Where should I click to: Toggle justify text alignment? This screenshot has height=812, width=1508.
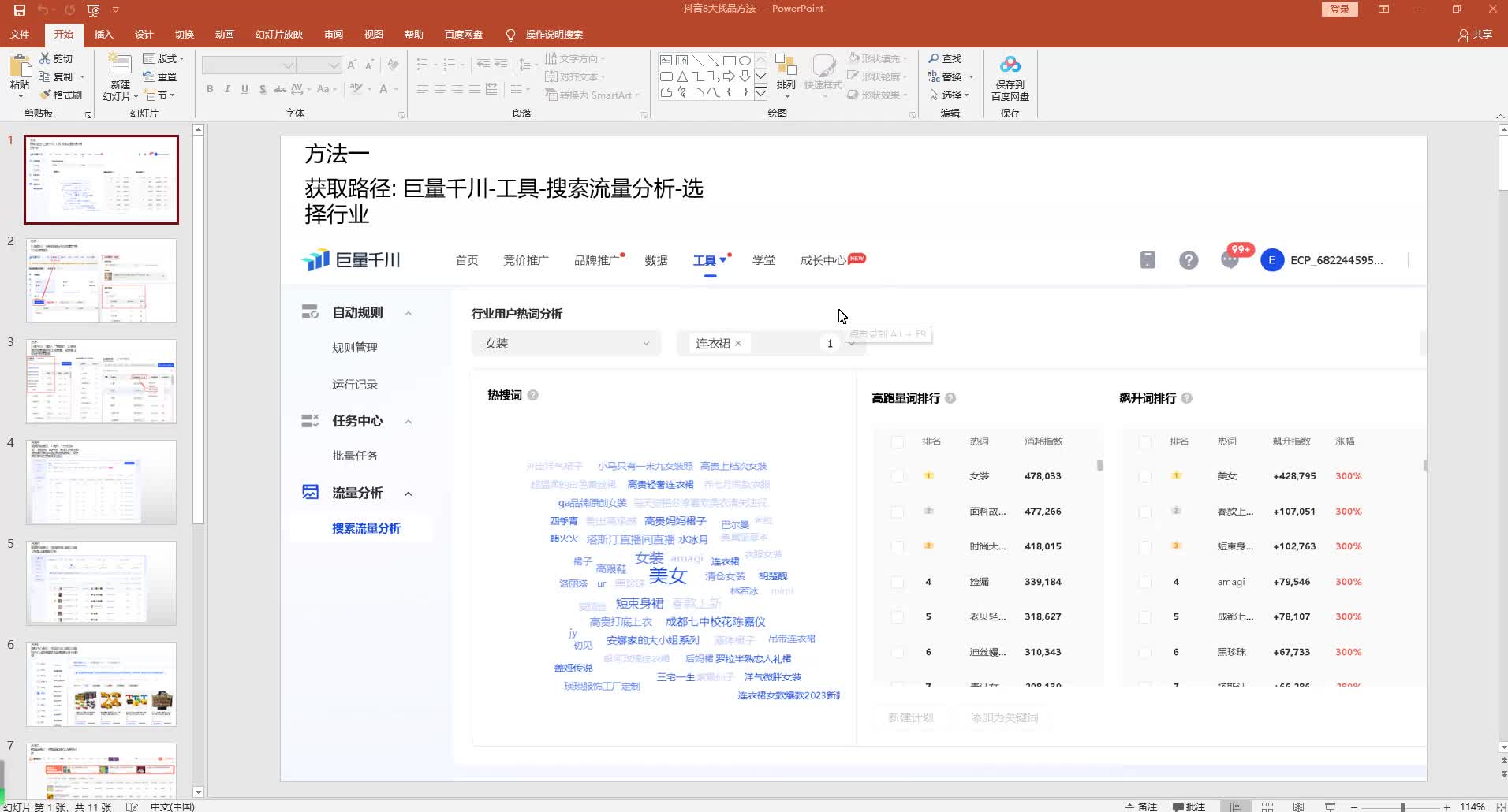coord(475,89)
